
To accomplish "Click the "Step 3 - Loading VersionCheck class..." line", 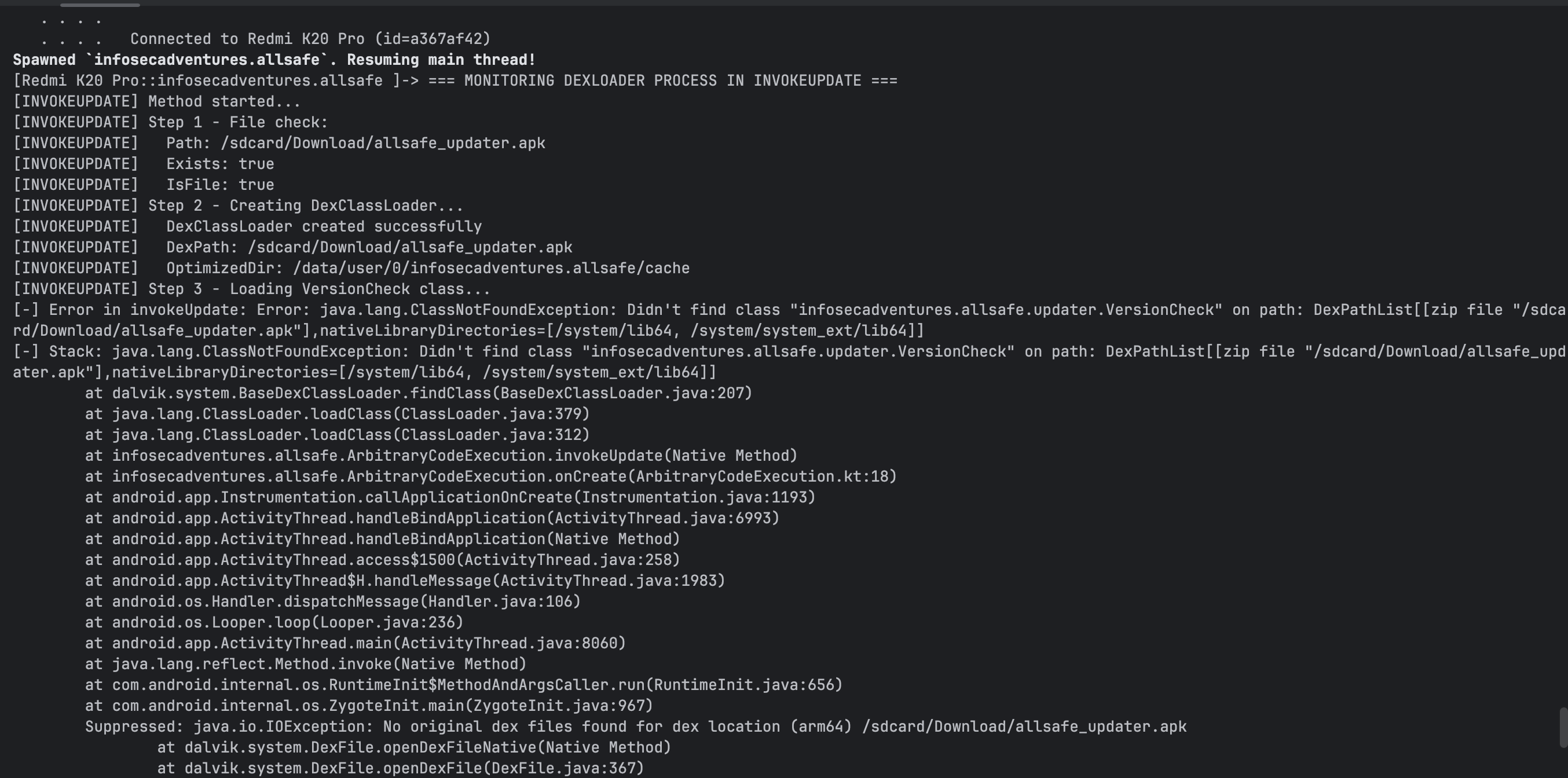I will pos(319,289).
